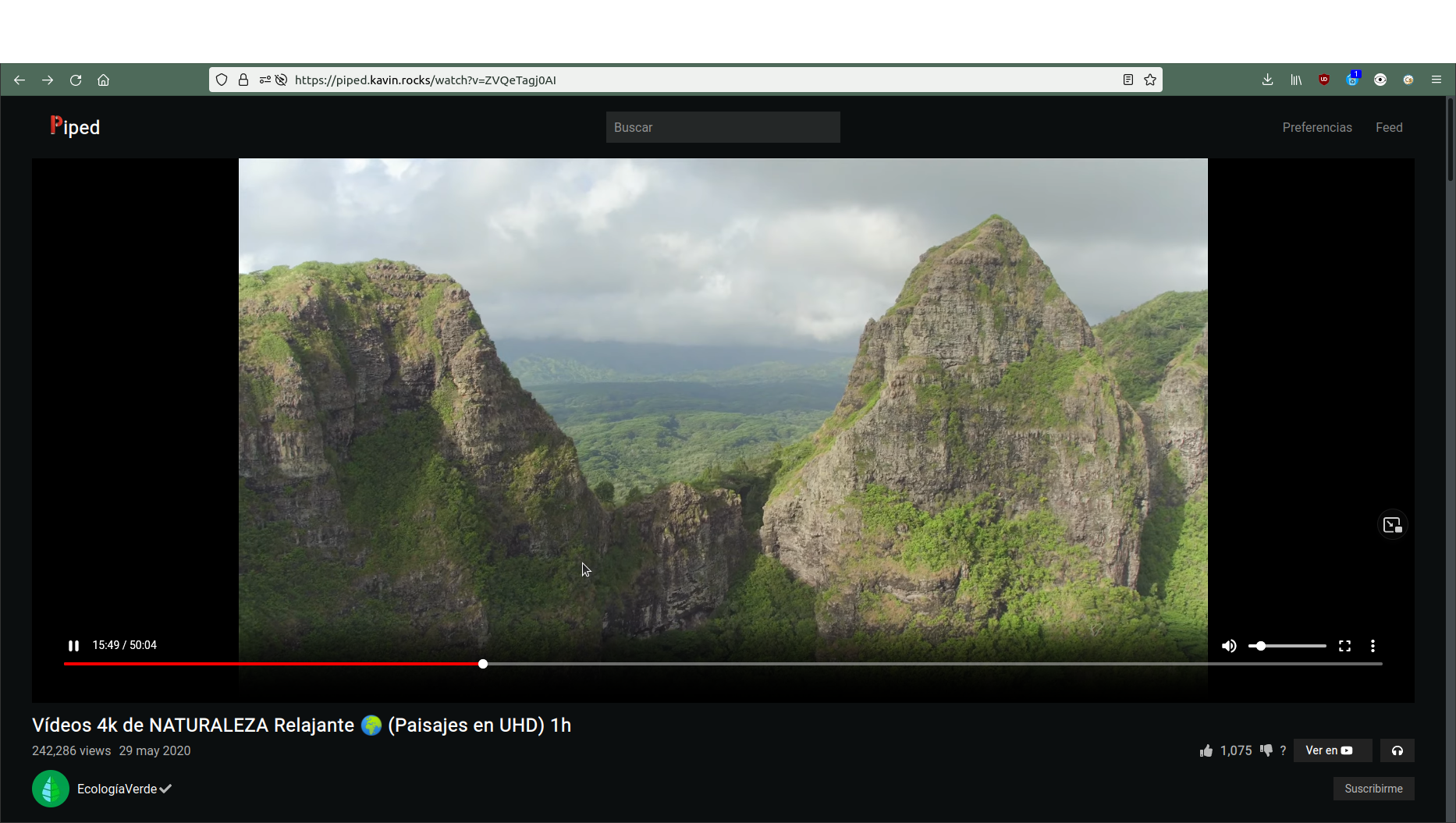Open the Firefox hamburger menu
Viewport: 1456px width, 823px height.
1436,80
